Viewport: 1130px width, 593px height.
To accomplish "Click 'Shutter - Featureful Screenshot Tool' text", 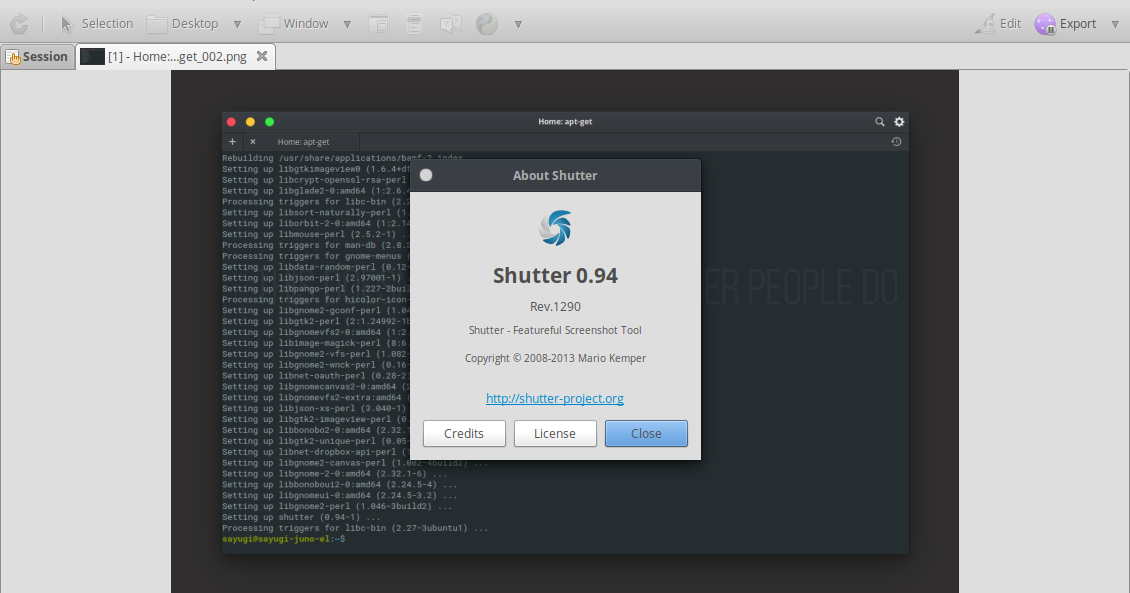I will coord(555,330).
